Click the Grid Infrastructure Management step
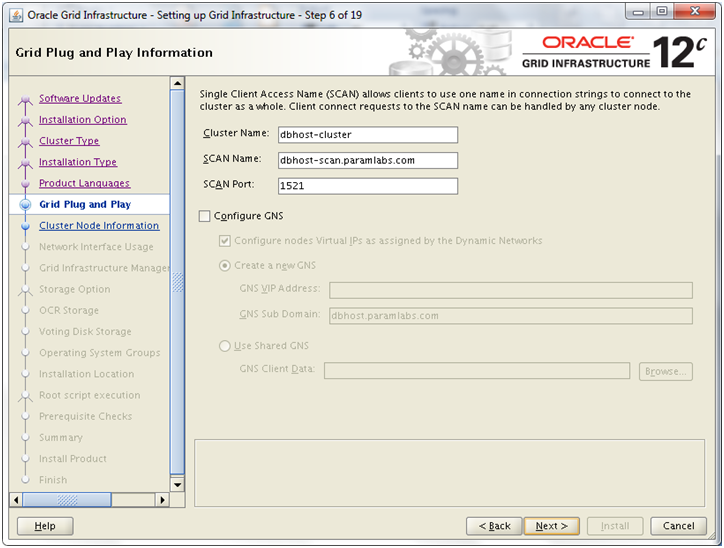Viewport: 724px width, 548px height. 104,268
